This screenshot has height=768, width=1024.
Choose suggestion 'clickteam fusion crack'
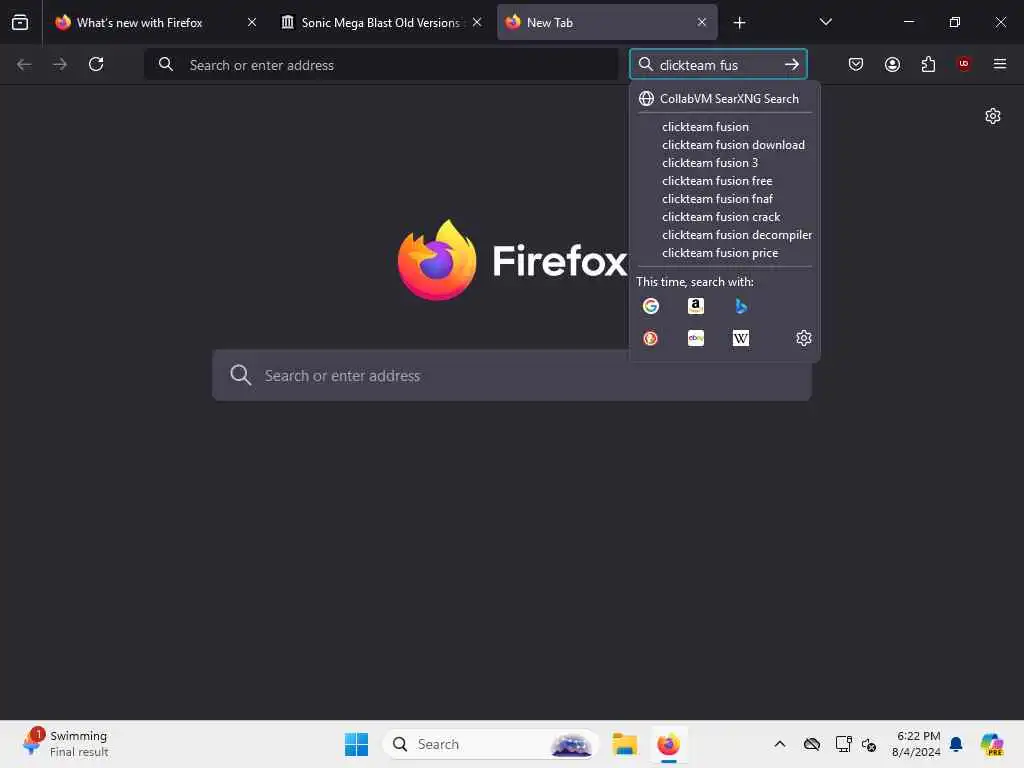pos(724,217)
